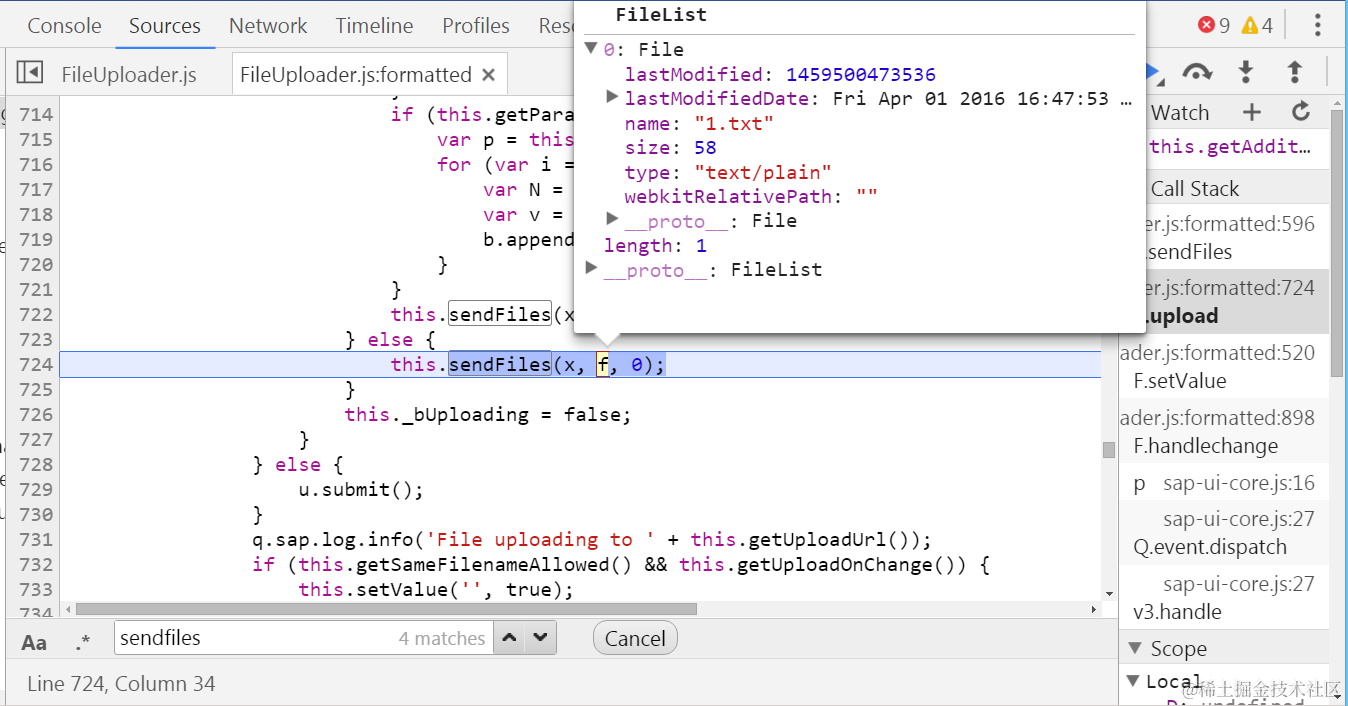
Task: Open the Profiles tab
Action: click(476, 25)
